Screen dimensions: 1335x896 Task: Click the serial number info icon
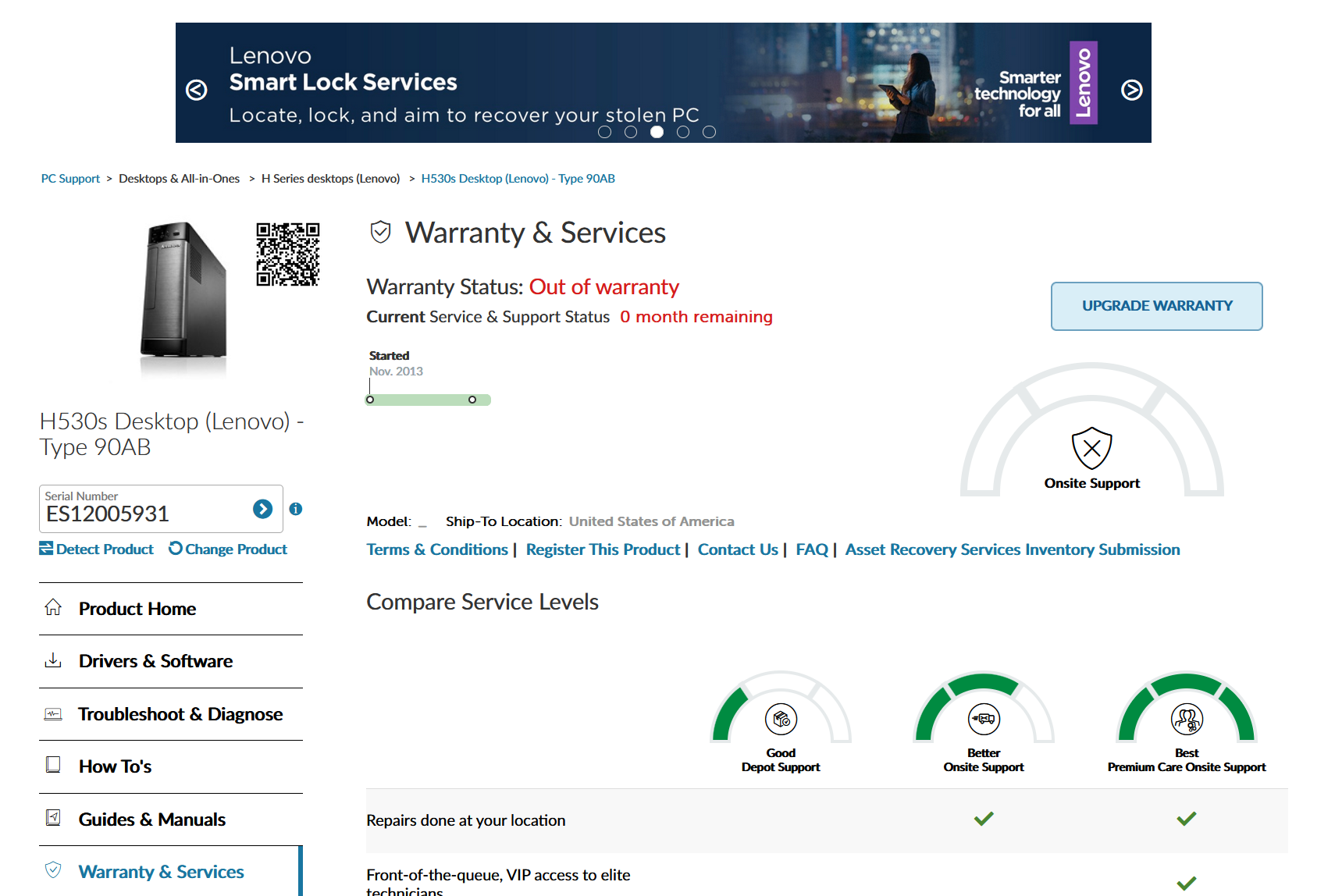click(296, 509)
